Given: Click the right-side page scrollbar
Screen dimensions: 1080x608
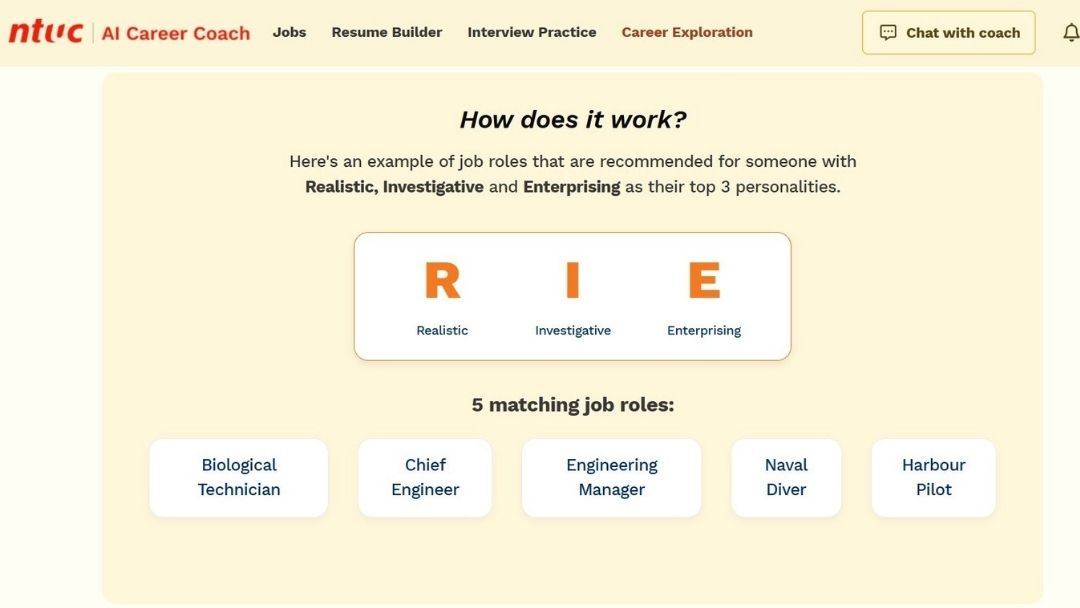Looking at the screenshot, I should [1075, 300].
